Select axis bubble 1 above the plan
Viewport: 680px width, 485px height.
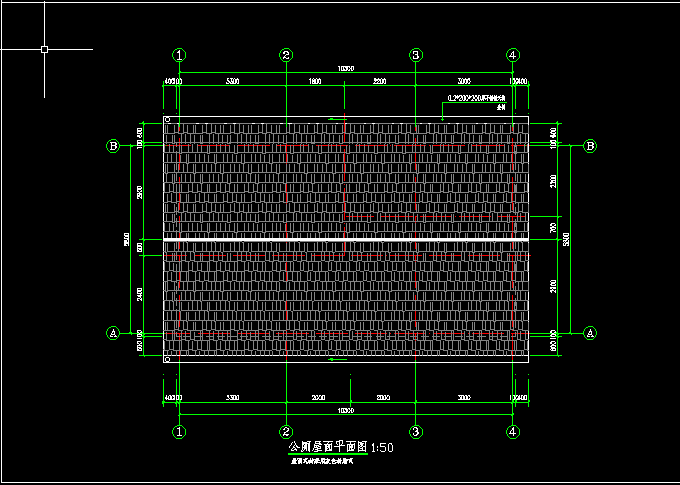[179, 55]
